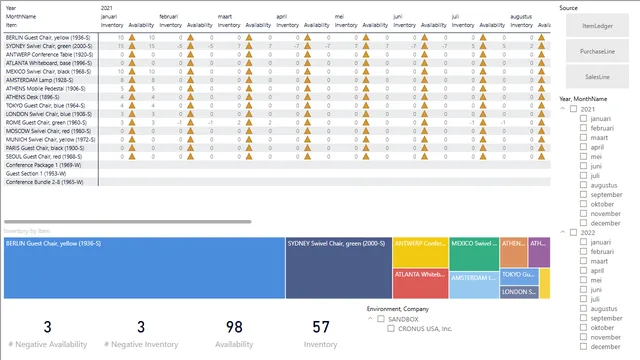The height and width of the screenshot is (360, 640).
Task: Click warning triangle for ROME juli
Action: tap(483, 122)
